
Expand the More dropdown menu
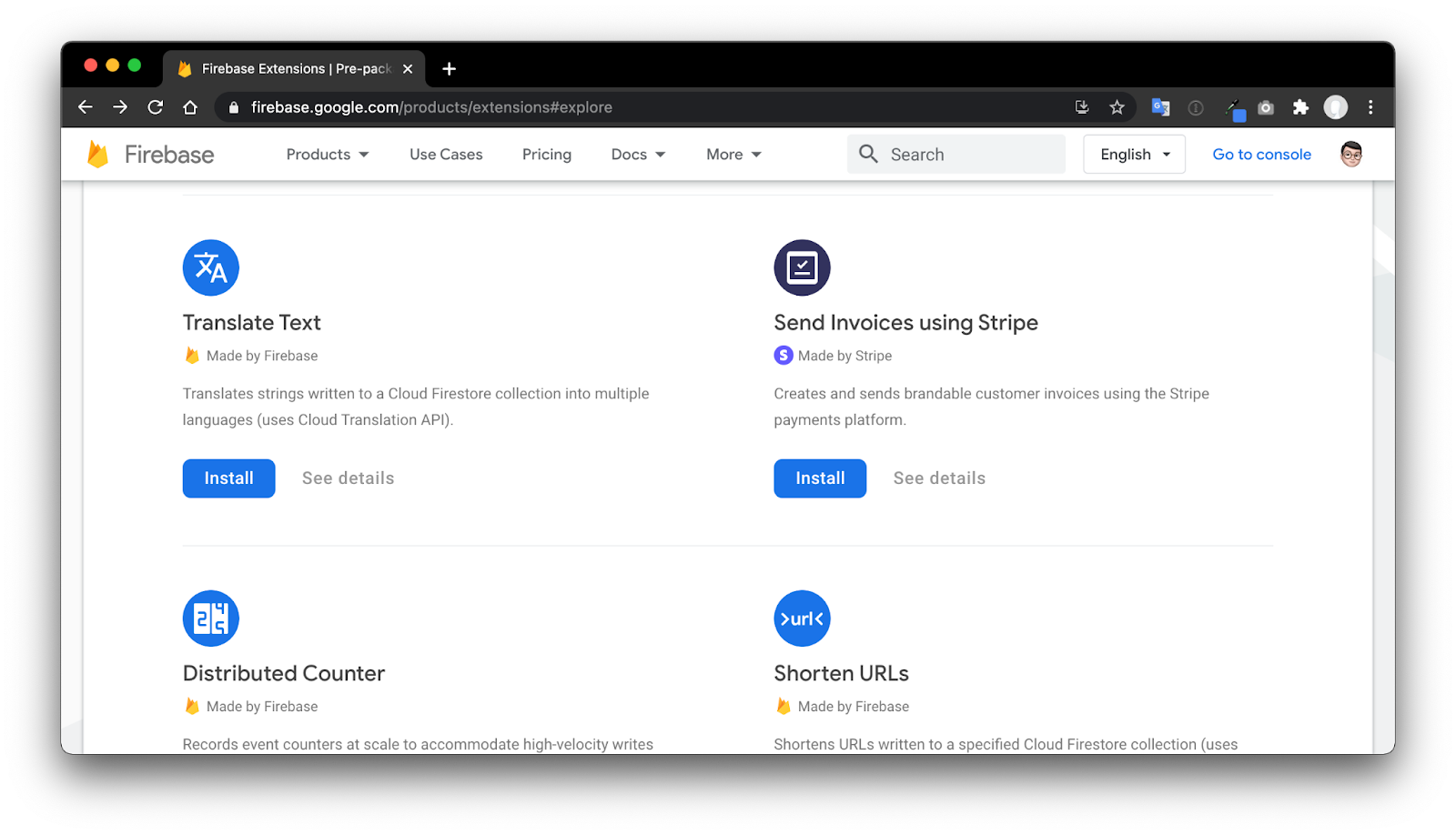pyautogui.click(x=733, y=154)
